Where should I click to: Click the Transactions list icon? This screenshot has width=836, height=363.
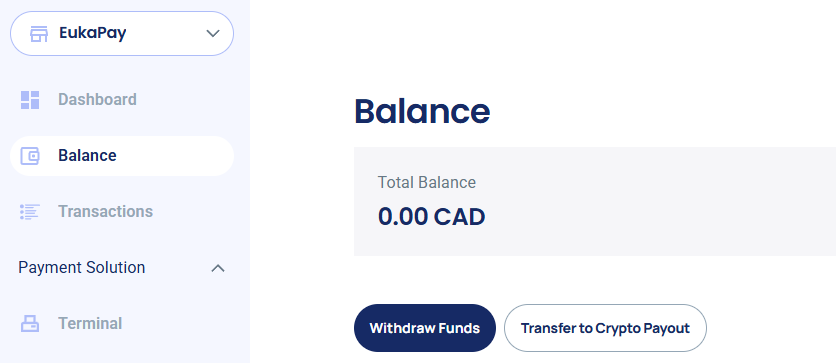30,212
